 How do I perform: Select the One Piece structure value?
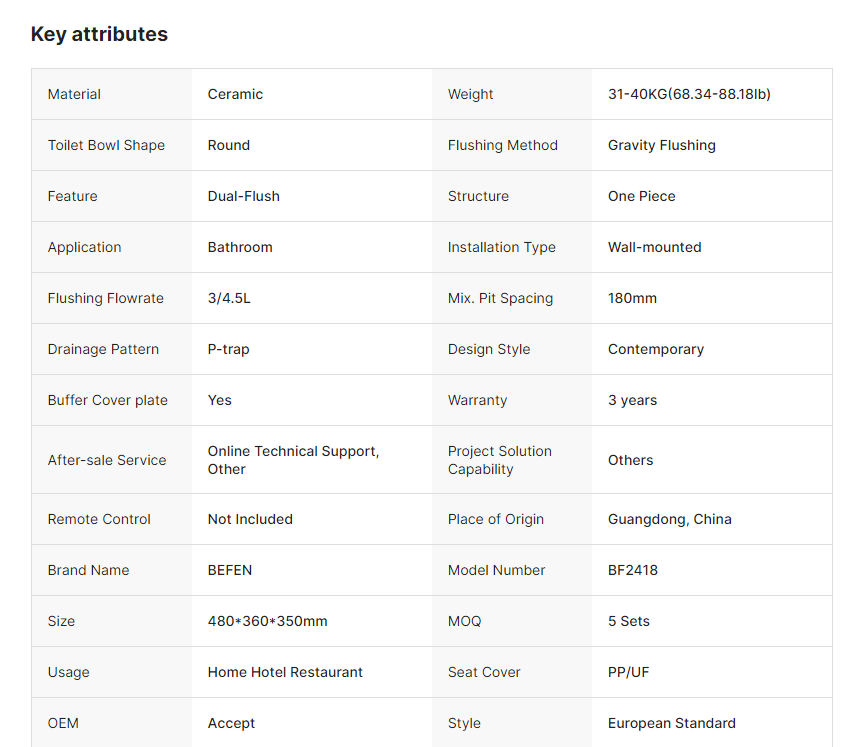pyautogui.click(x=641, y=196)
